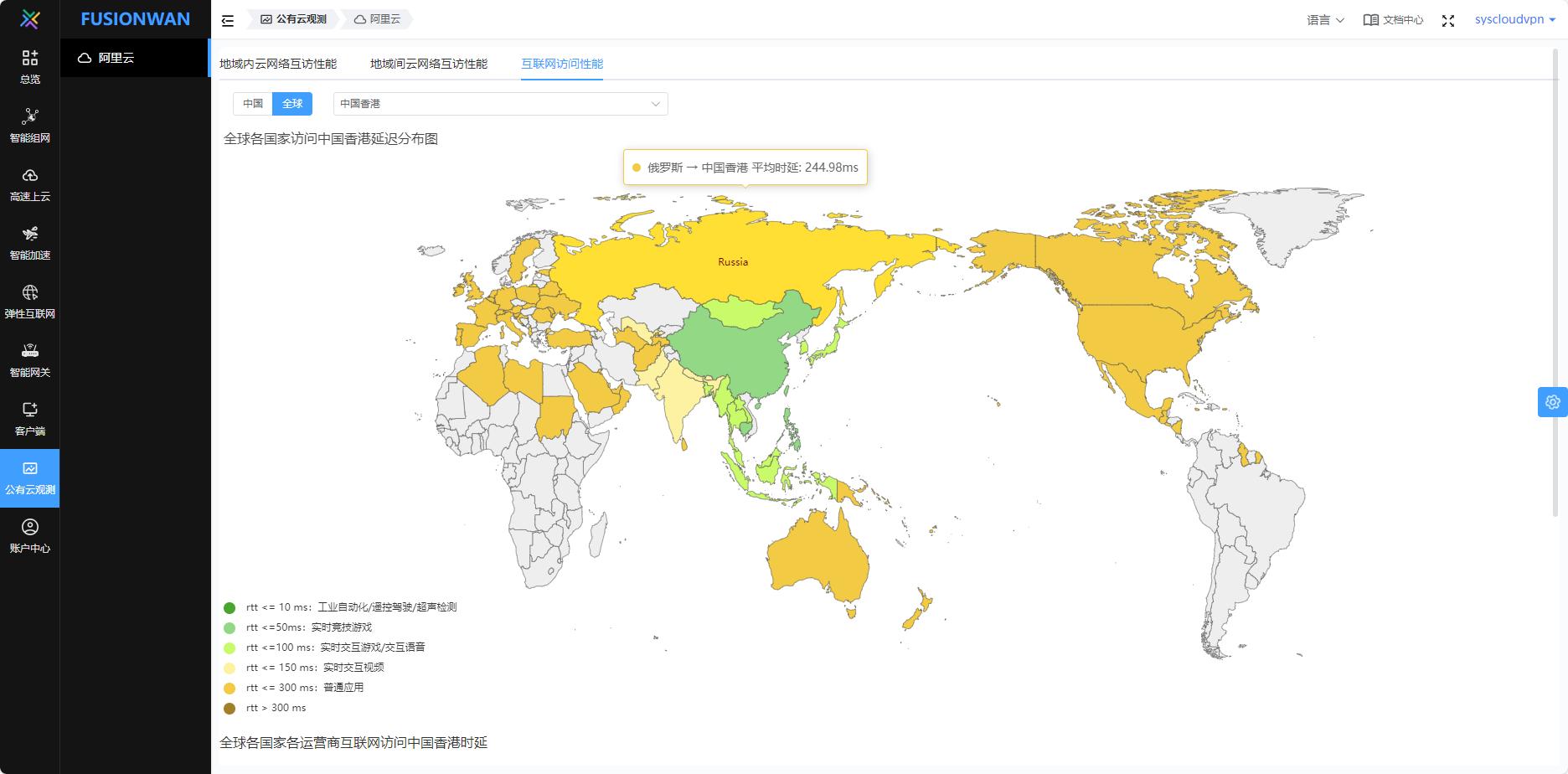The height and width of the screenshot is (774, 1568).
Task: Click the cloud icon beside 阿里云 in submenu
Action: pyautogui.click(x=85, y=58)
